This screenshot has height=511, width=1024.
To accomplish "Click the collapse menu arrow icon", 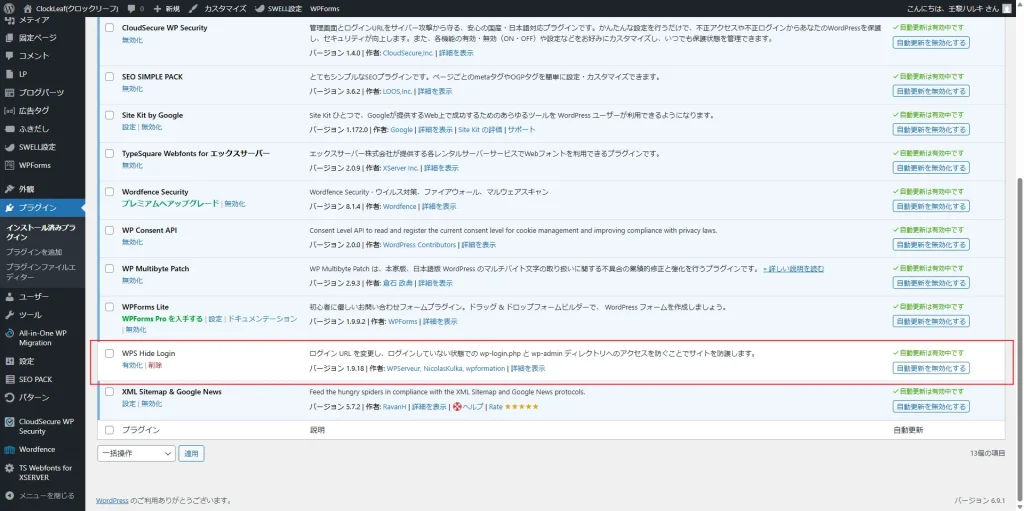I will tap(10, 495).
